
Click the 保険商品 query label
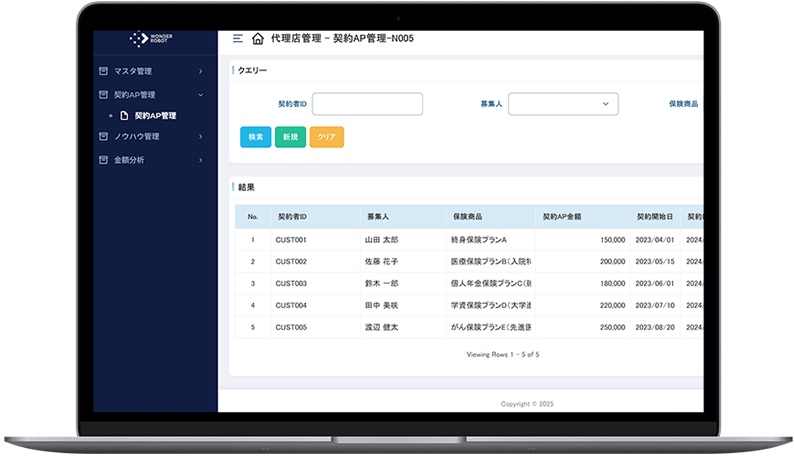tap(683, 104)
